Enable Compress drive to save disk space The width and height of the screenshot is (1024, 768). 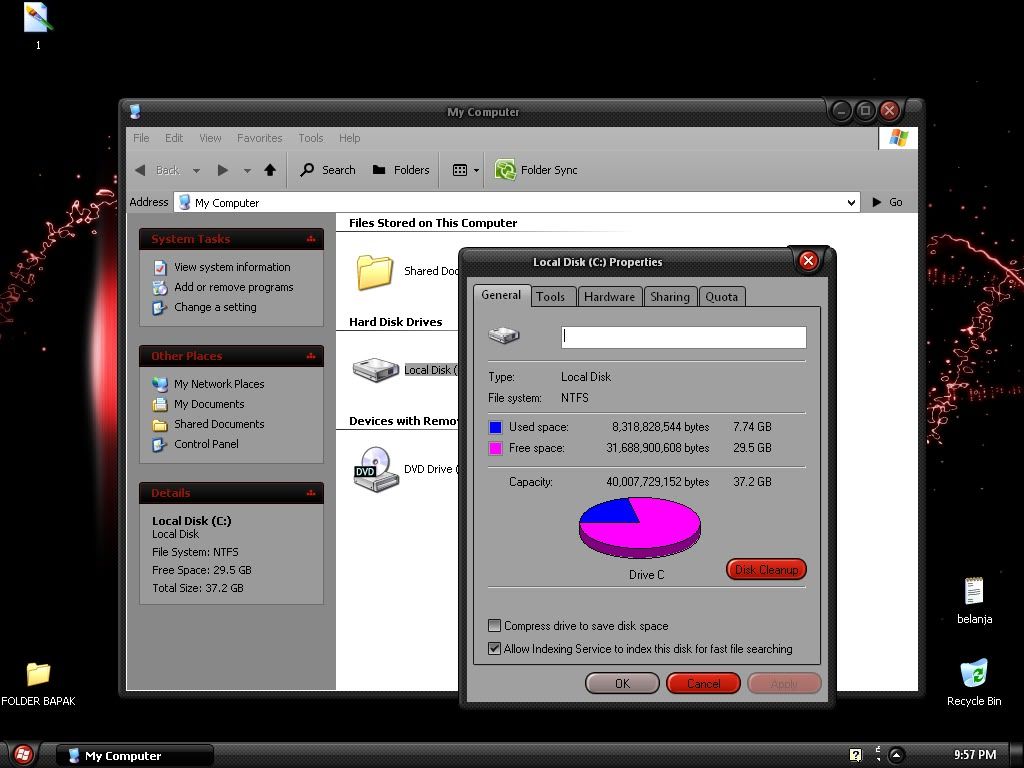coord(494,626)
